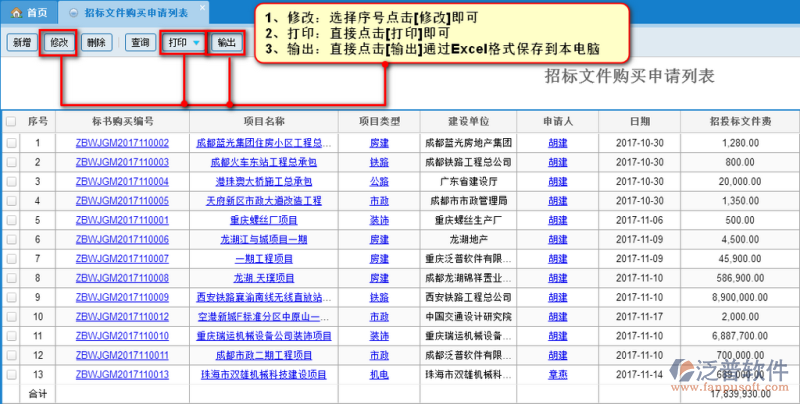Open link ZBWJGM2017110008

click(122, 279)
